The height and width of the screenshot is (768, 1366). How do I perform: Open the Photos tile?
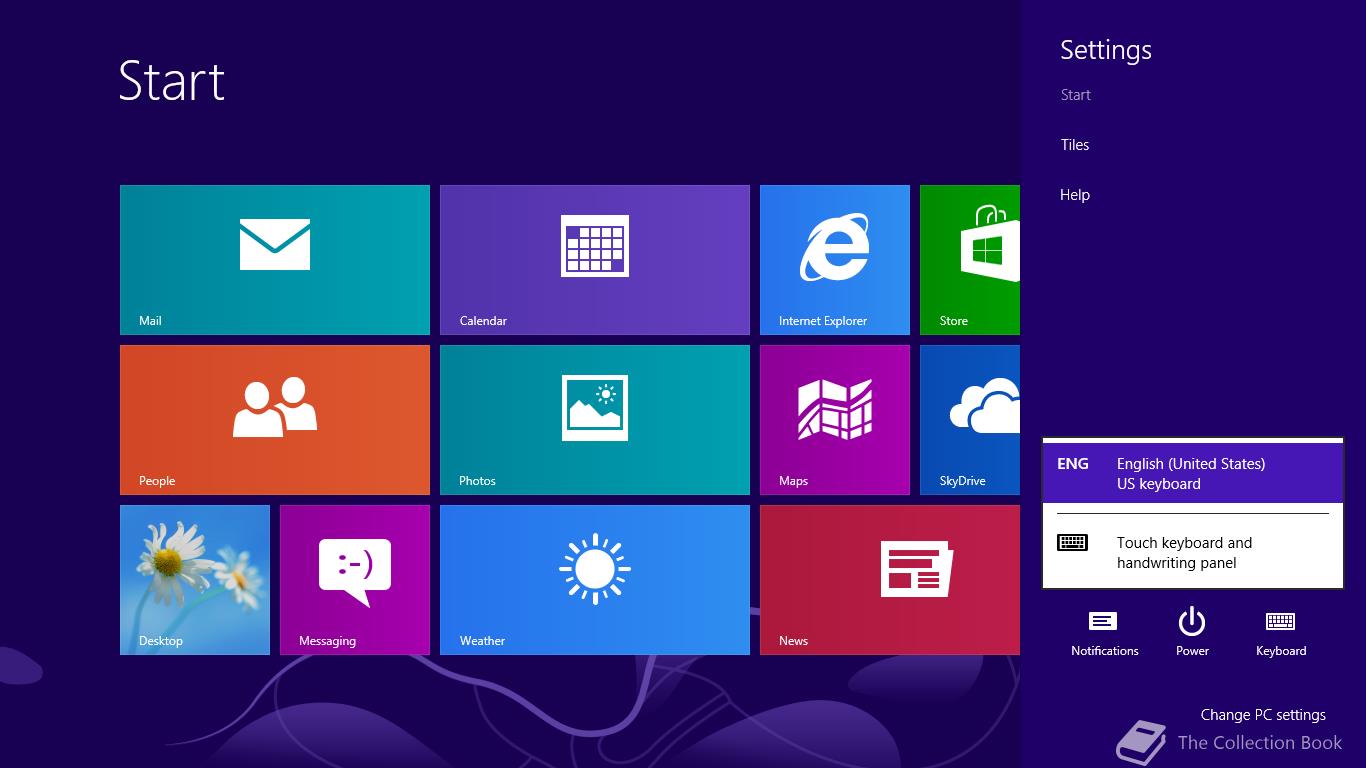point(595,420)
